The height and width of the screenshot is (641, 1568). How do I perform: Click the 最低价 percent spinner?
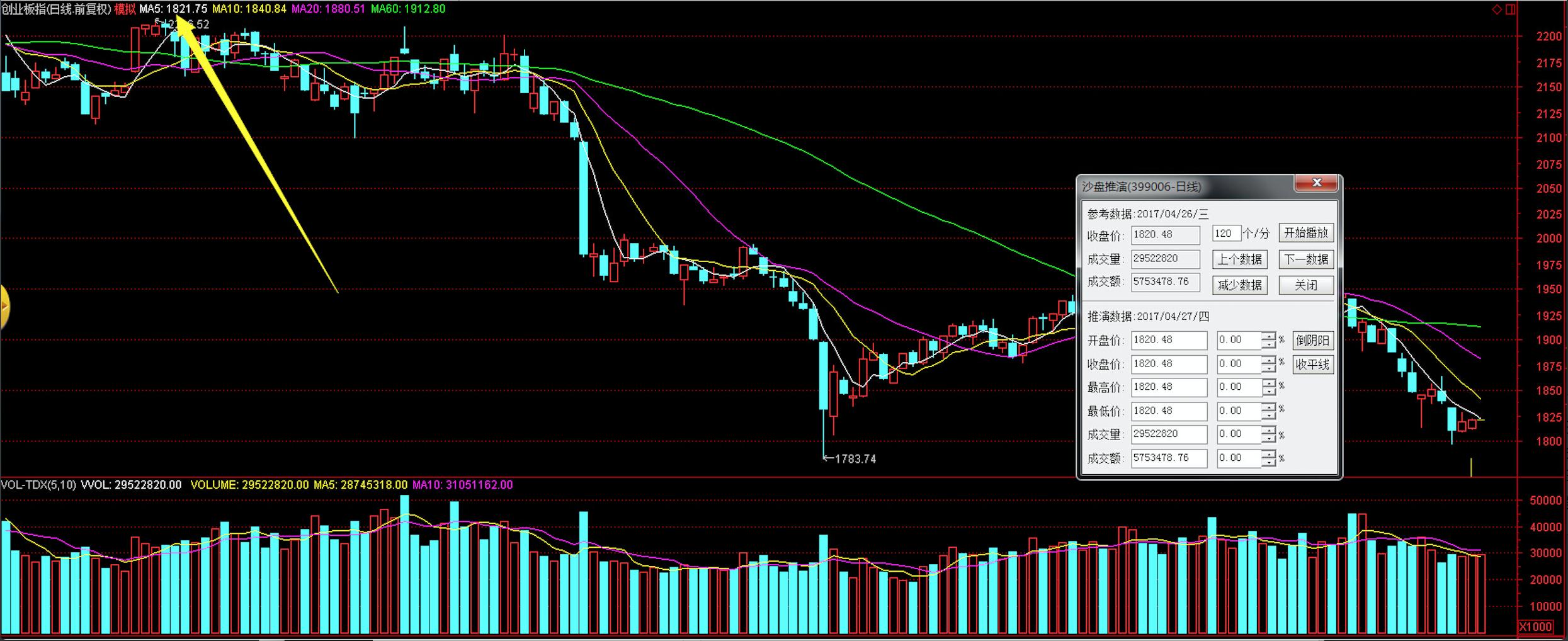[1268, 411]
